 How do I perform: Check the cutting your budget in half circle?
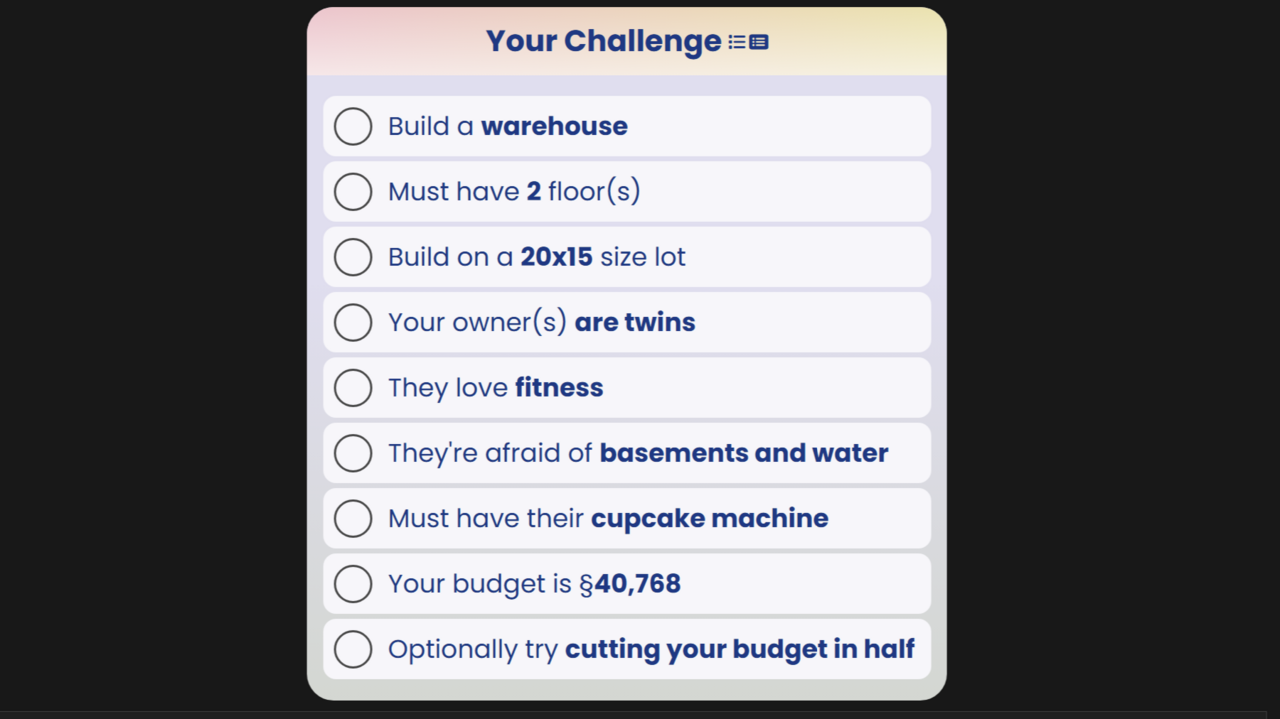click(x=353, y=649)
